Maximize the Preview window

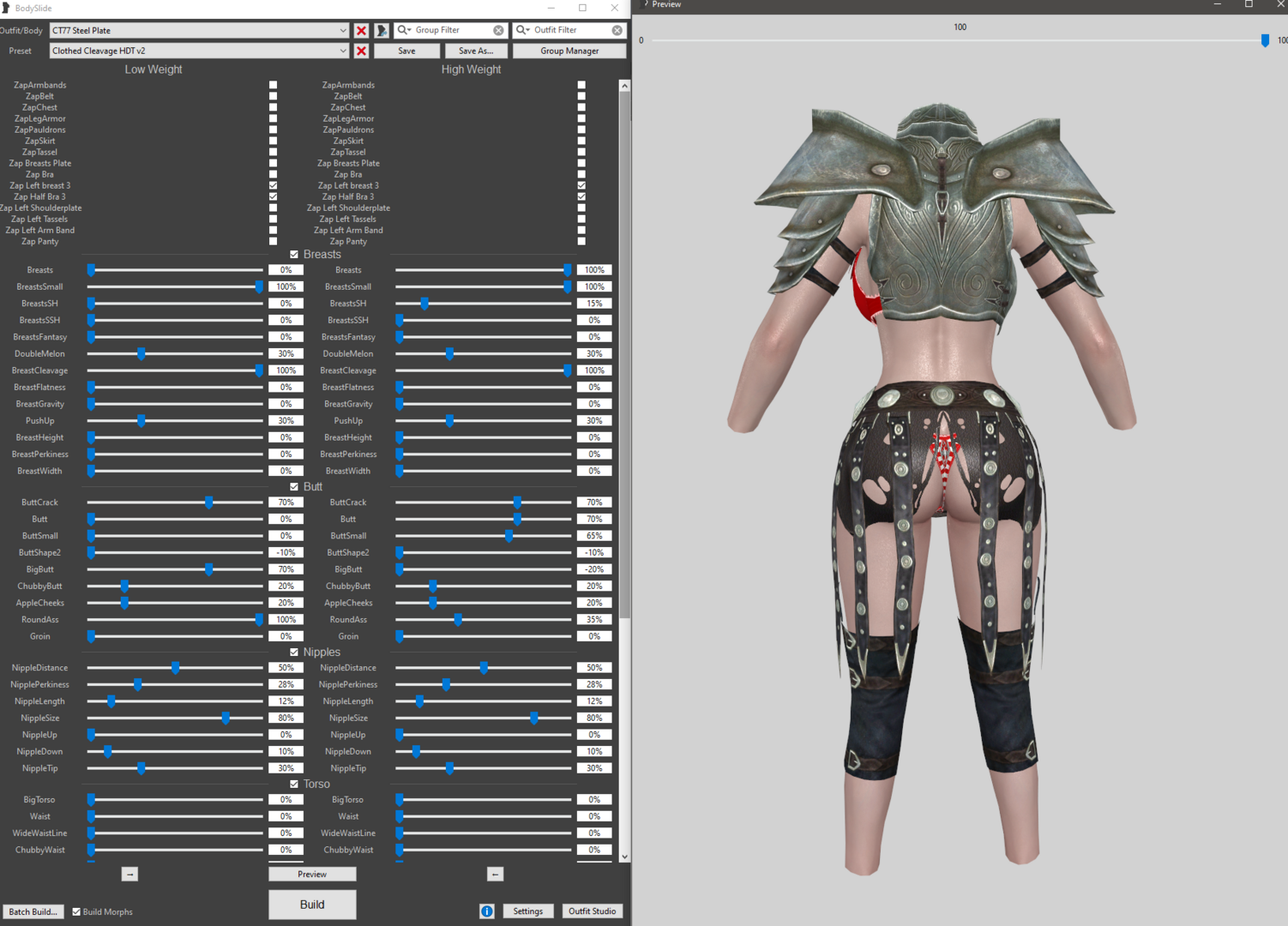pos(1249,4)
